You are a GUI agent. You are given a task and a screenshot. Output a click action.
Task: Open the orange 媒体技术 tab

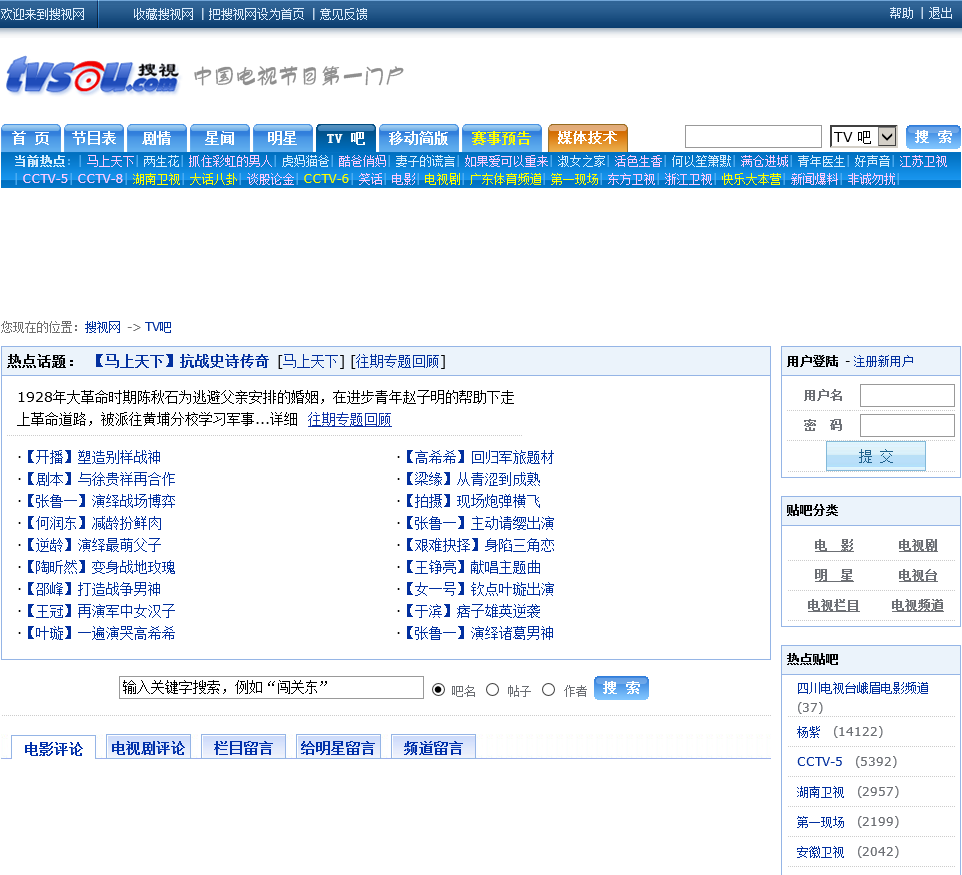pos(587,137)
